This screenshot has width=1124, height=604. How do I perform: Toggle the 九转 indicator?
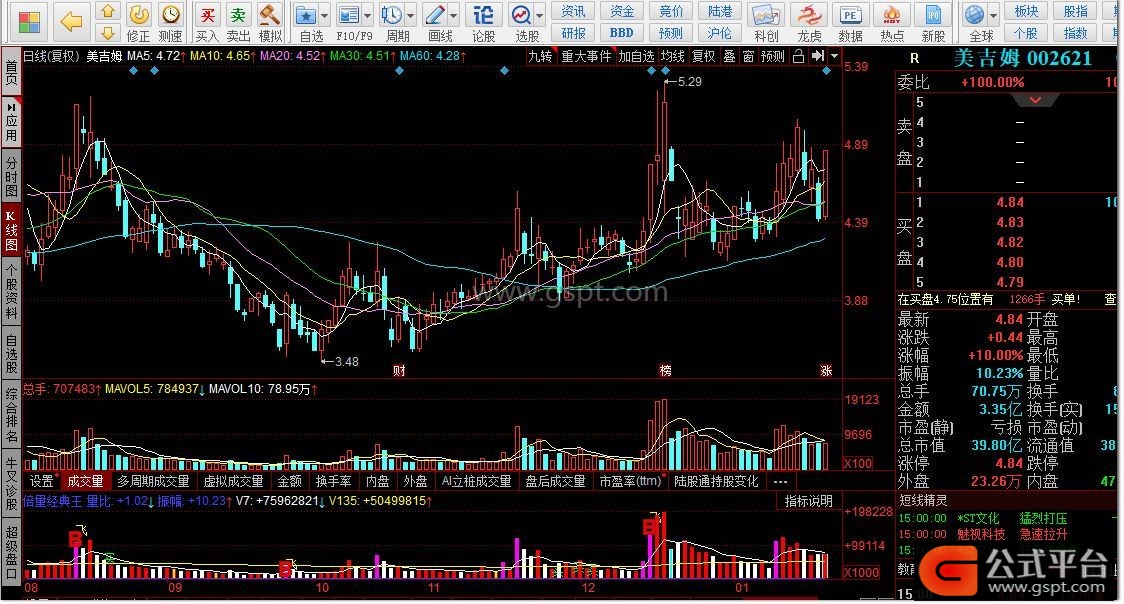tap(540, 56)
